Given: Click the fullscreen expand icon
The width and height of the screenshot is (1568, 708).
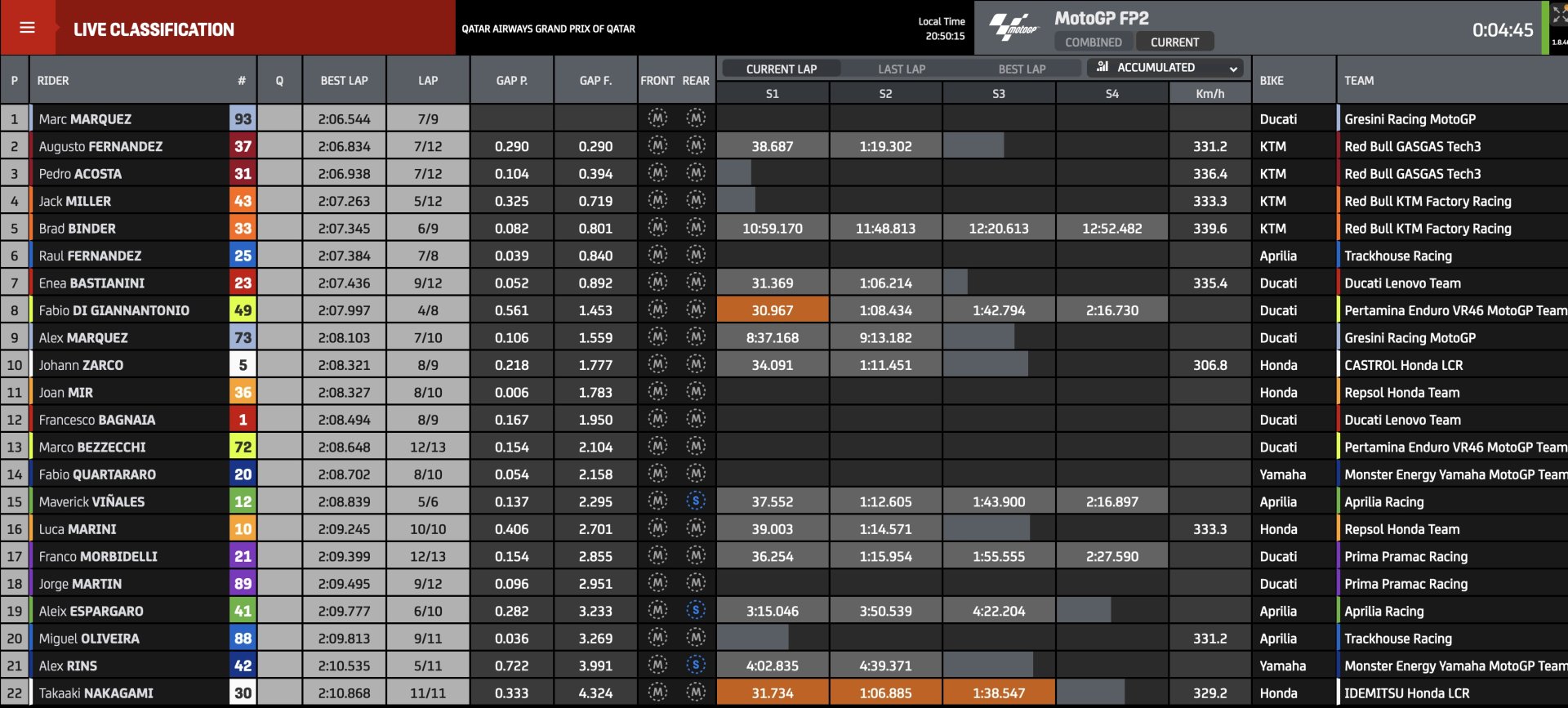Looking at the screenshot, I should coord(1559,16).
